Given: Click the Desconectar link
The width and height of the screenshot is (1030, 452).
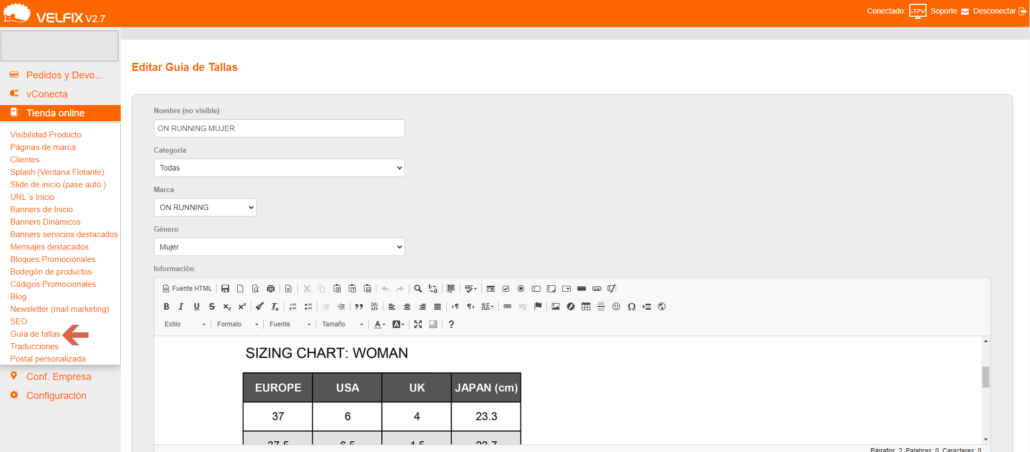Looking at the screenshot, I should pos(986,11).
